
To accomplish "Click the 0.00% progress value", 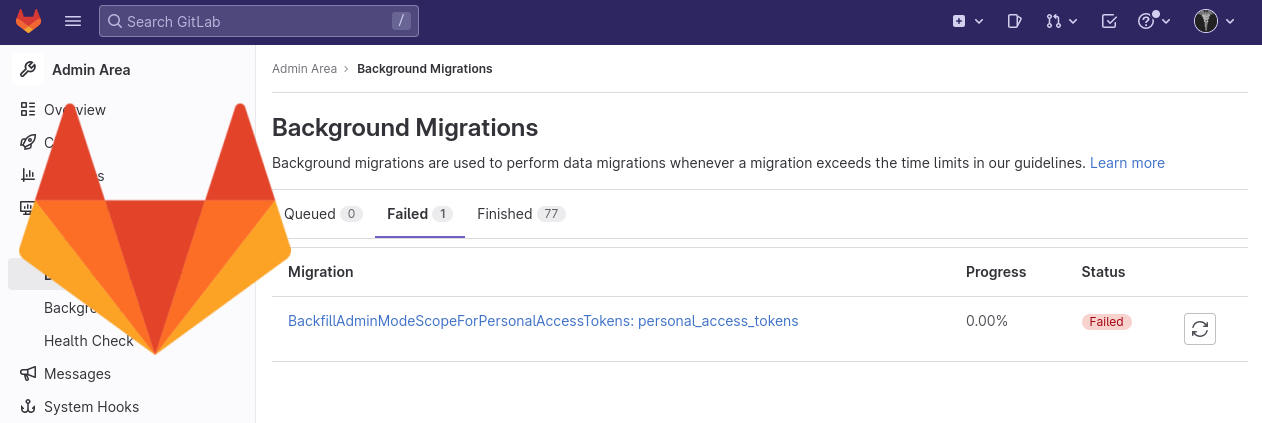I will coord(987,321).
